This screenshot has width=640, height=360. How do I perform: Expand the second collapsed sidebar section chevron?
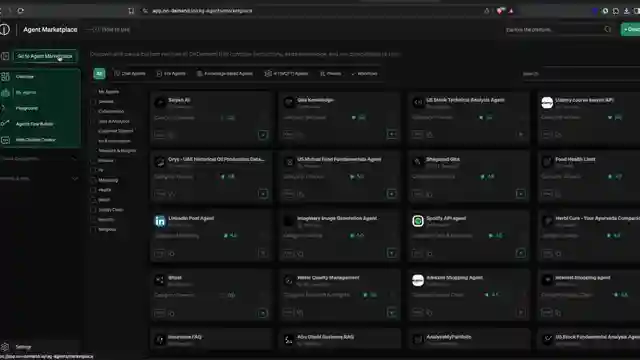[x=75, y=178]
